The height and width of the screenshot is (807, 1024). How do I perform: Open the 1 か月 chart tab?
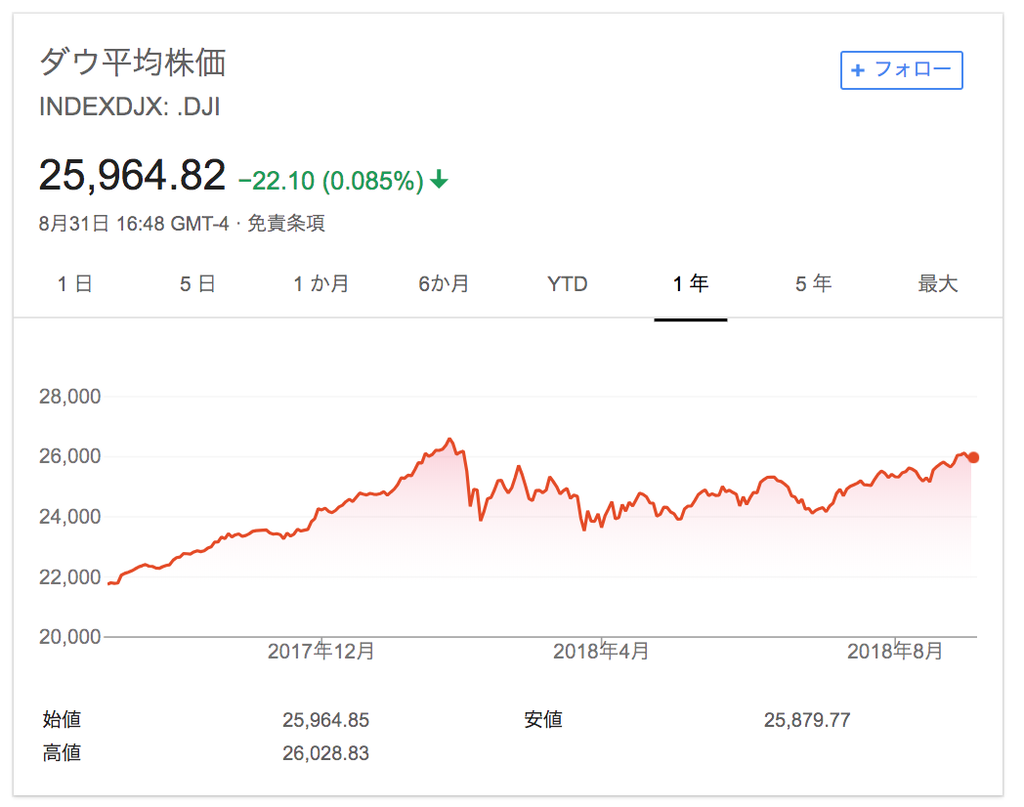(321, 284)
